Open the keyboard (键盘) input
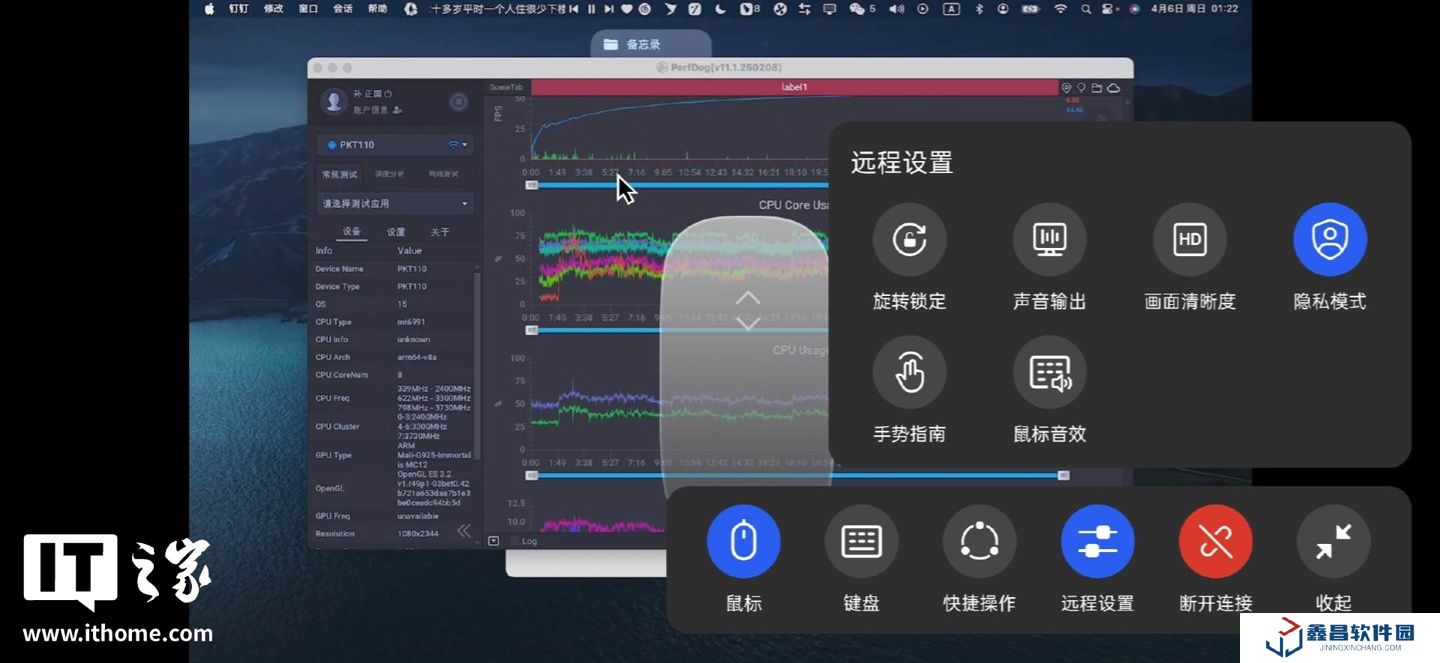The image size is (1440, 663). click(861, 542)
